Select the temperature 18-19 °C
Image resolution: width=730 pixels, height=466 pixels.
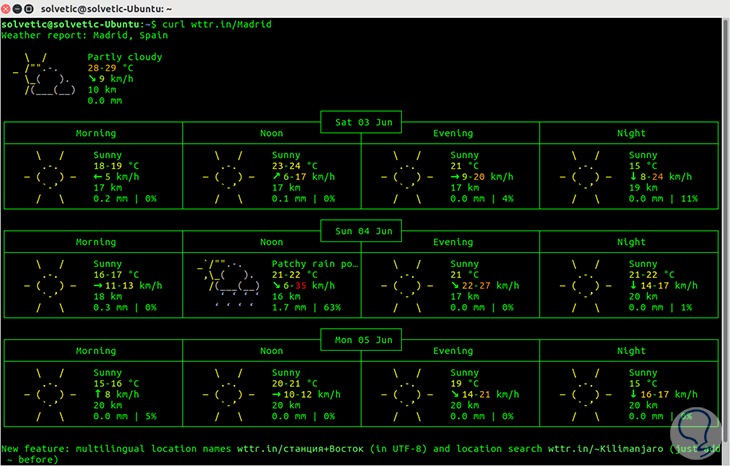point(116,166)
